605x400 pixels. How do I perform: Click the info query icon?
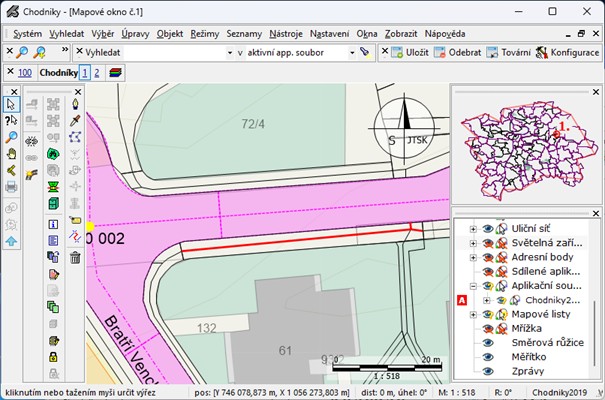(54, 224)
